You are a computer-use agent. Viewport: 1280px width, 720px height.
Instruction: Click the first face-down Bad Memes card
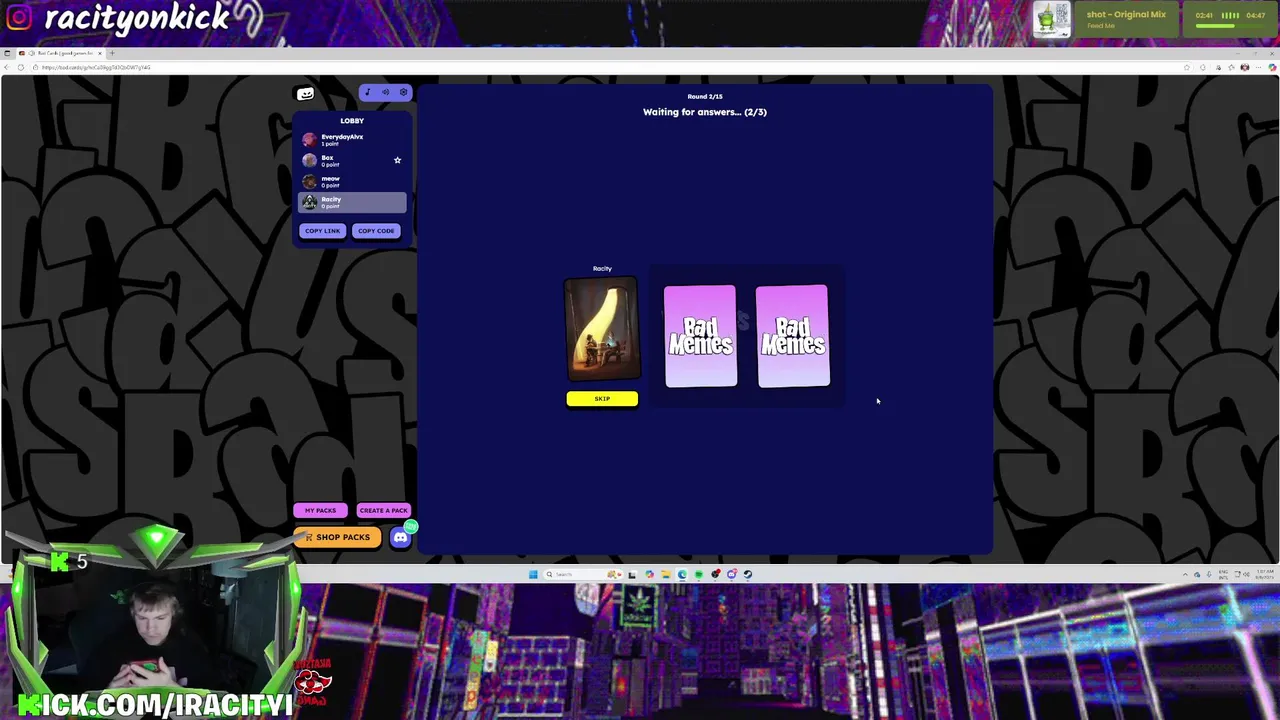(700, 336)
